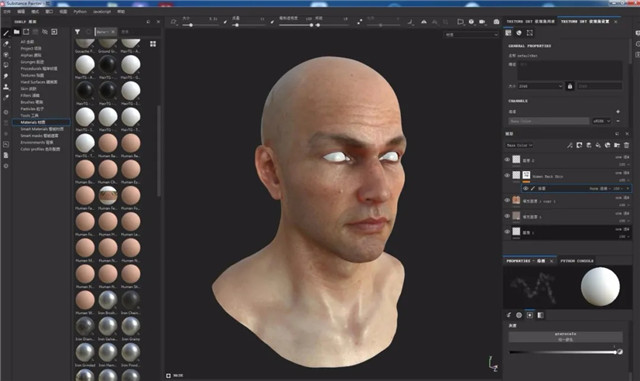Click the symmetry icon in top toolbar

[424, 22]
